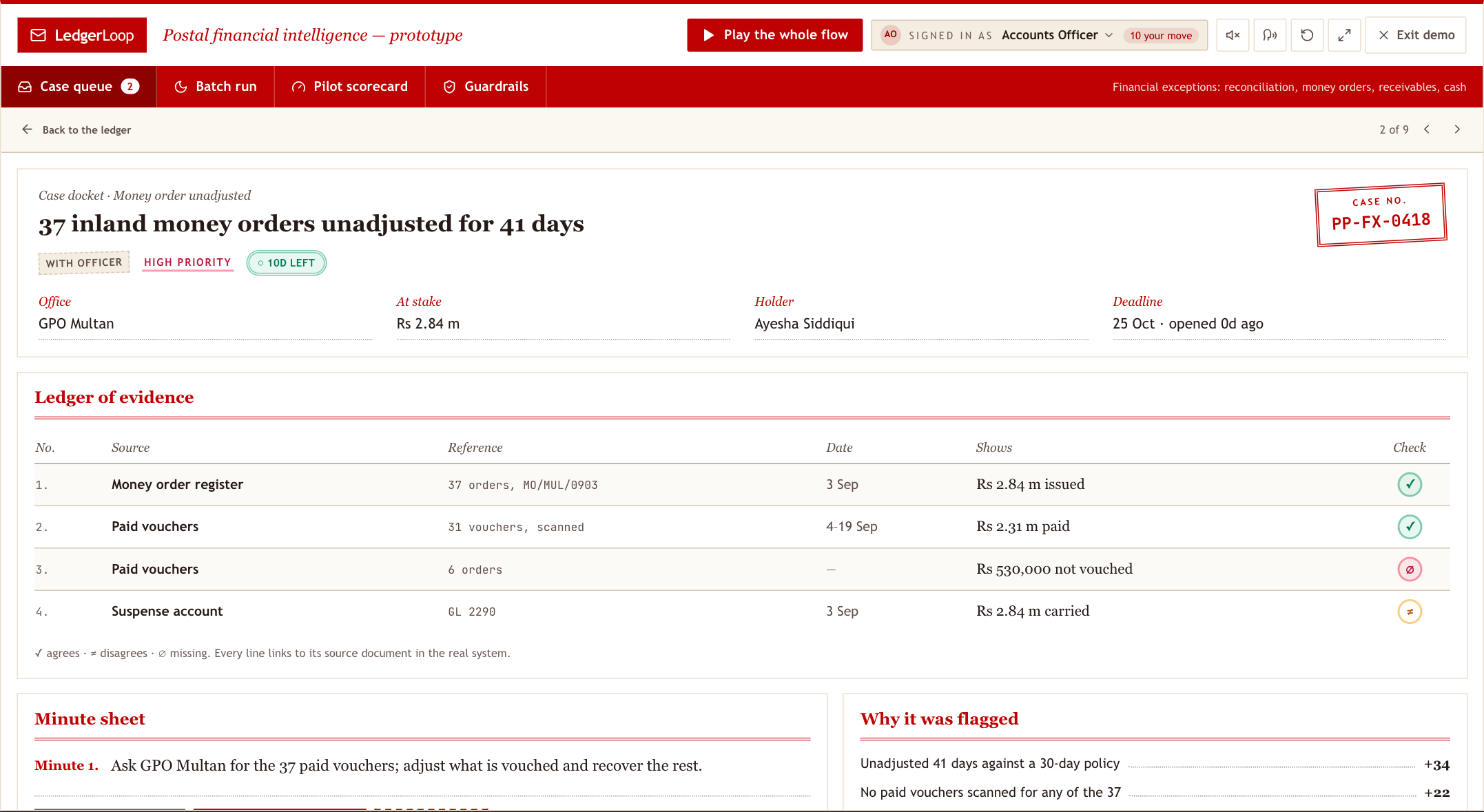Go to the next case chevron
The width and height of the screenshot is (1484, 812).
tap(1457, 129)
